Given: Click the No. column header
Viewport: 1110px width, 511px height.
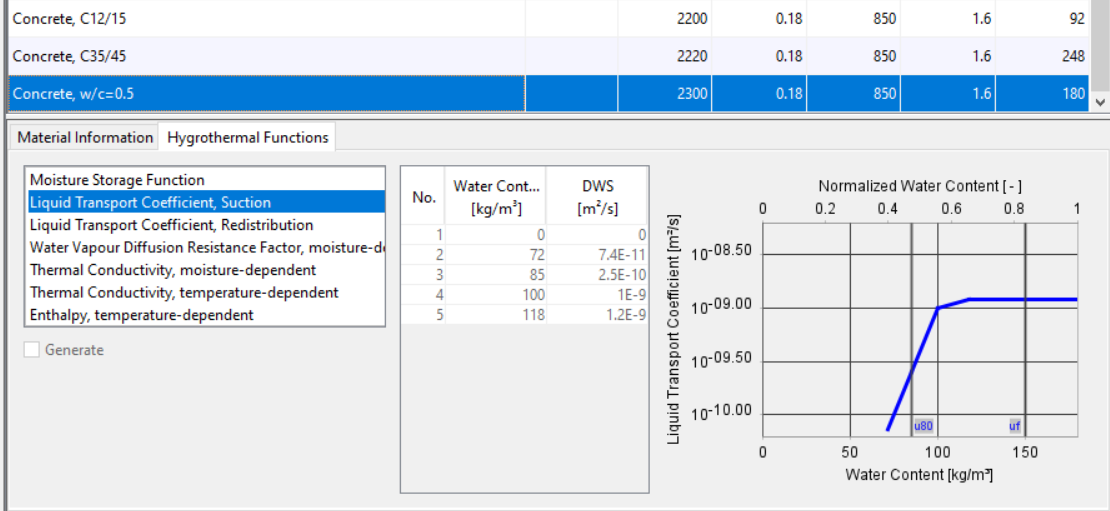Looking at the screenshot, I should point(423,197).
